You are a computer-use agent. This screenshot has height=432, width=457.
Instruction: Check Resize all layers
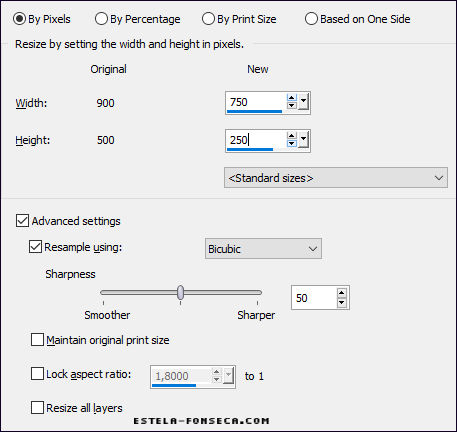click(37, 408)
